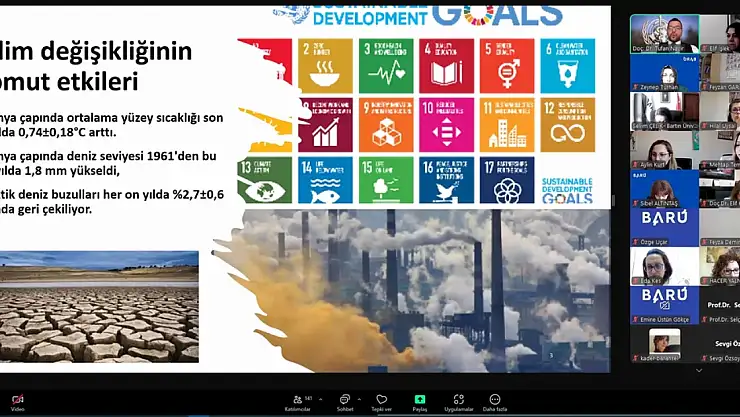
Task: Open the Katılımcılar participants list
Action: click(298, 403)
